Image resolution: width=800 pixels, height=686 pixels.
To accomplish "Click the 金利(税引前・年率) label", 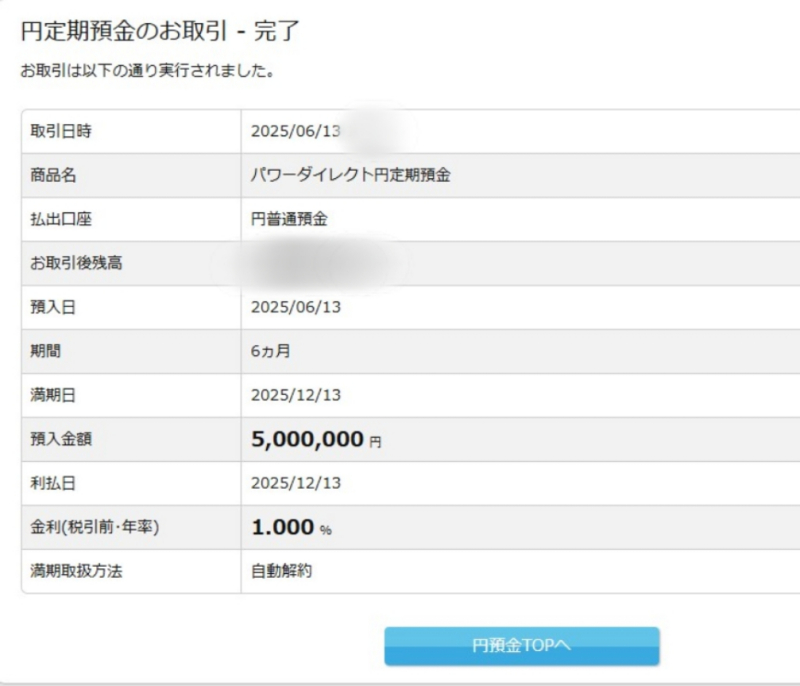I will click(94, 526).
